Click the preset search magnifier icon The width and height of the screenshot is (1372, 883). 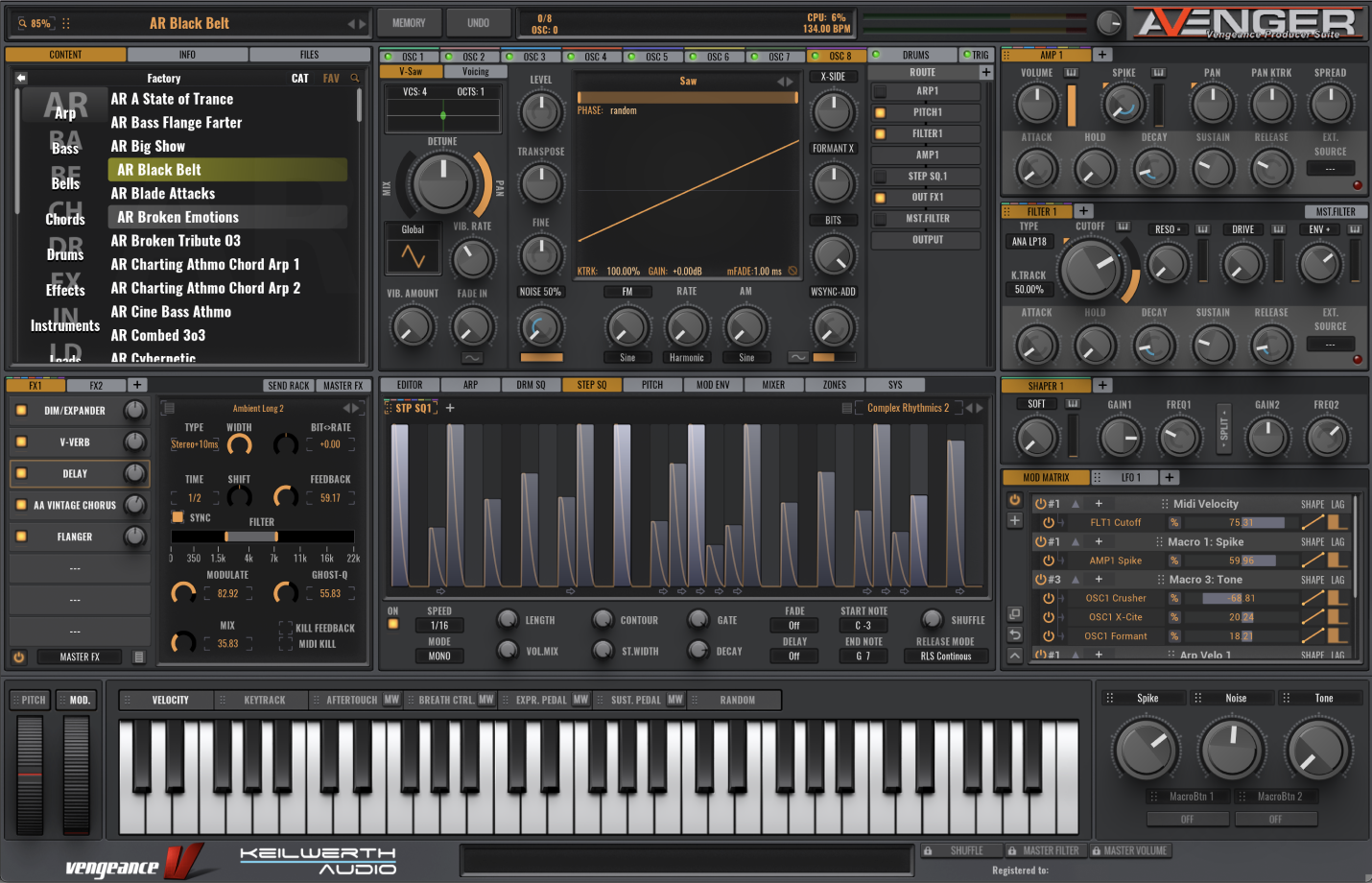[x=355, y=79]
